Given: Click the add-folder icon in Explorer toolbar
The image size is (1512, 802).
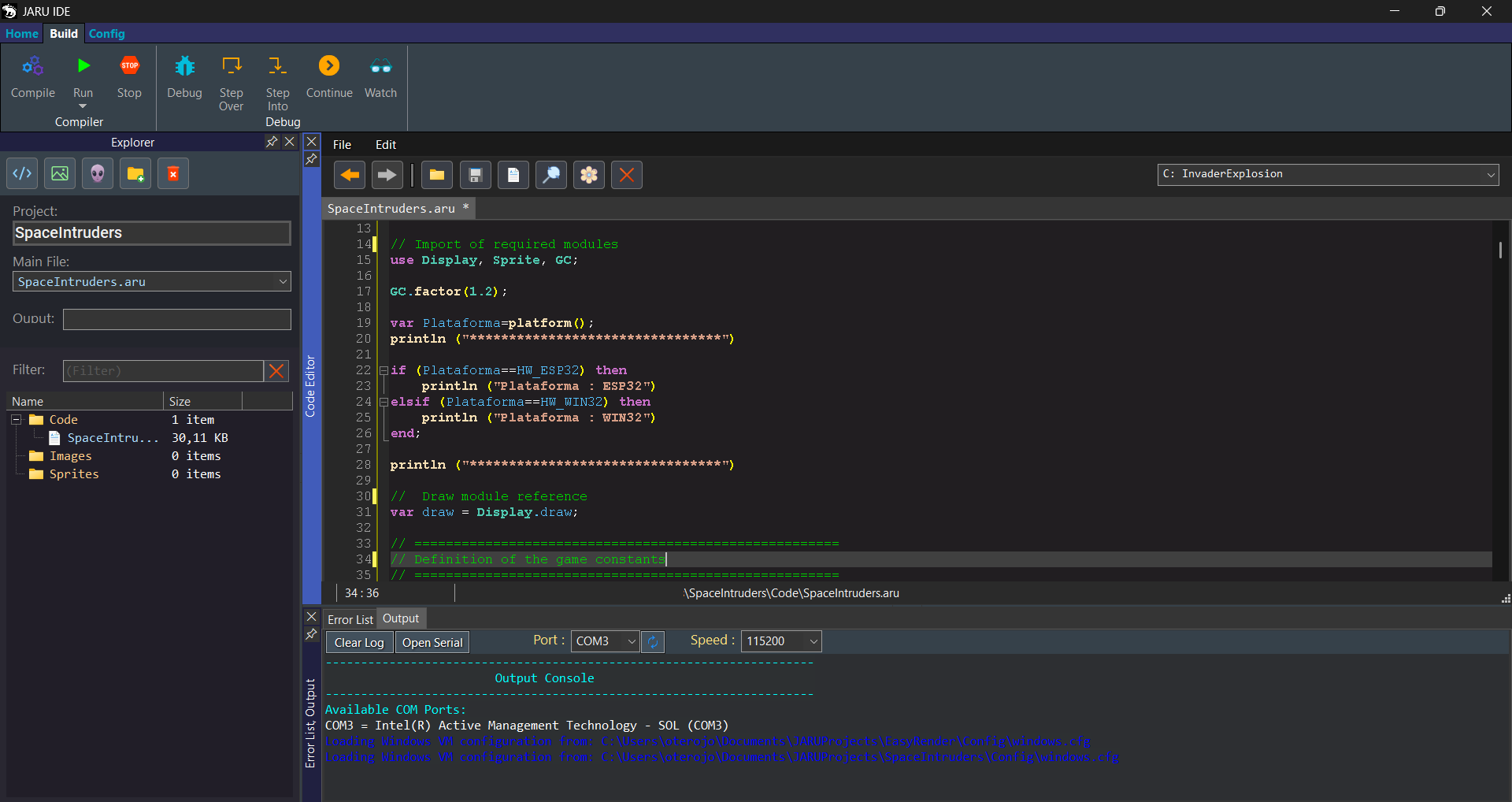Looking at the screenshot, I should pos(135,173).
